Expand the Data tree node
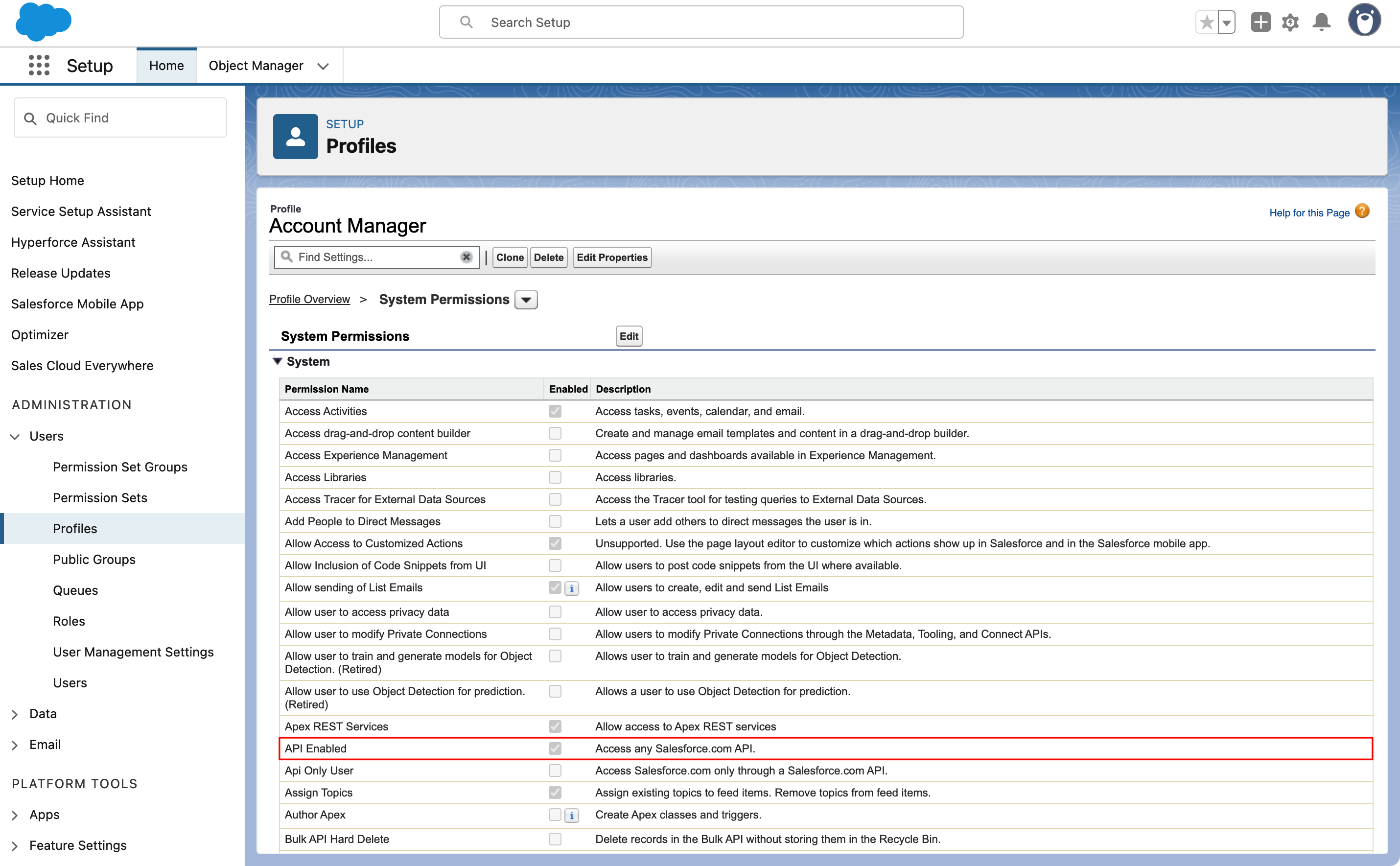Viewport: 1400px width, 866px height. (x=15, y=714)
